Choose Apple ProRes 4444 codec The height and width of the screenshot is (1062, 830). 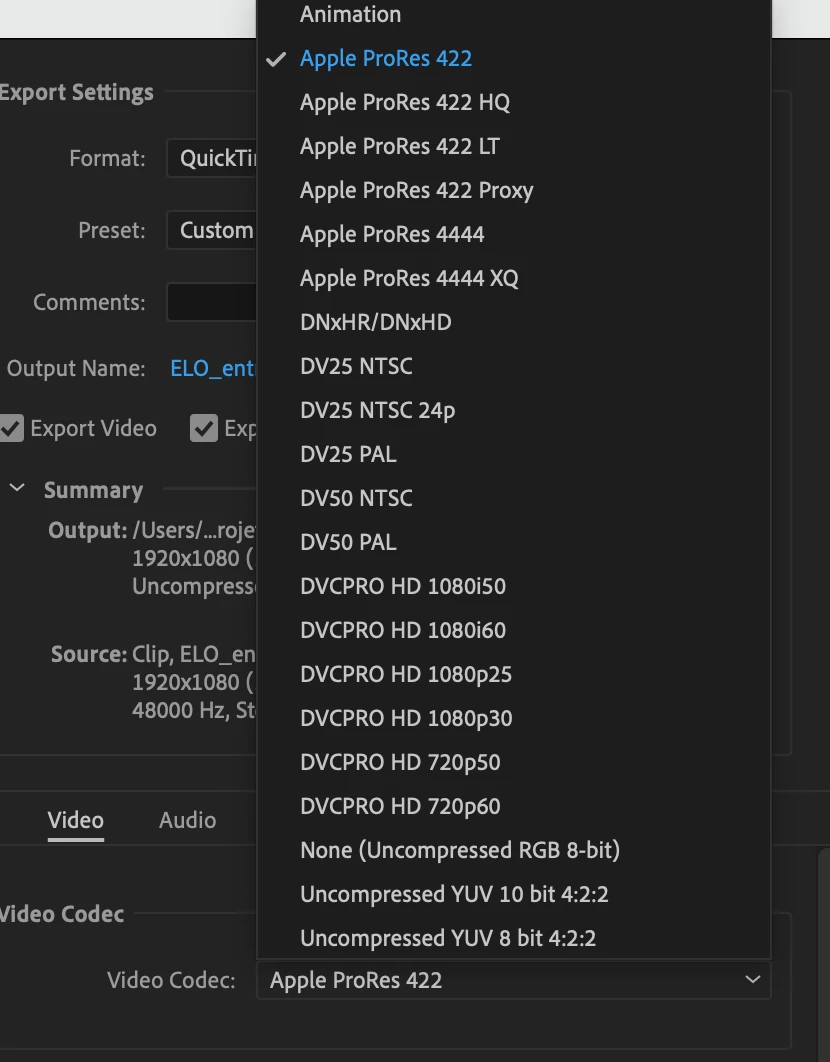514,234
